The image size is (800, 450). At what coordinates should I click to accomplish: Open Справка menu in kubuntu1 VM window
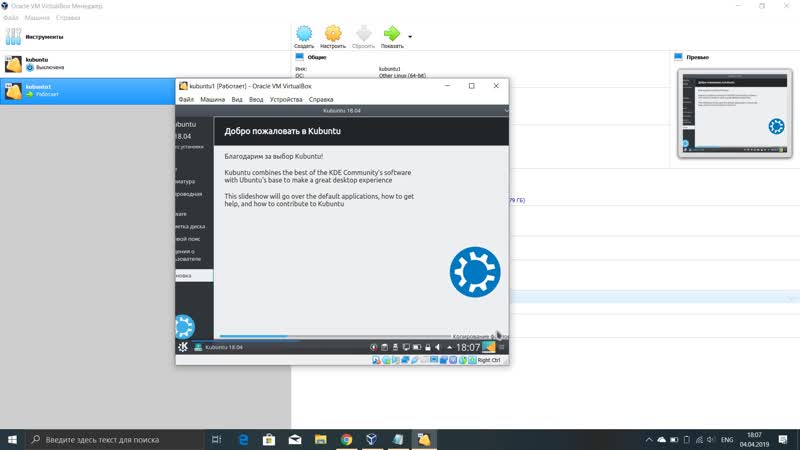[x=321, y=99]
